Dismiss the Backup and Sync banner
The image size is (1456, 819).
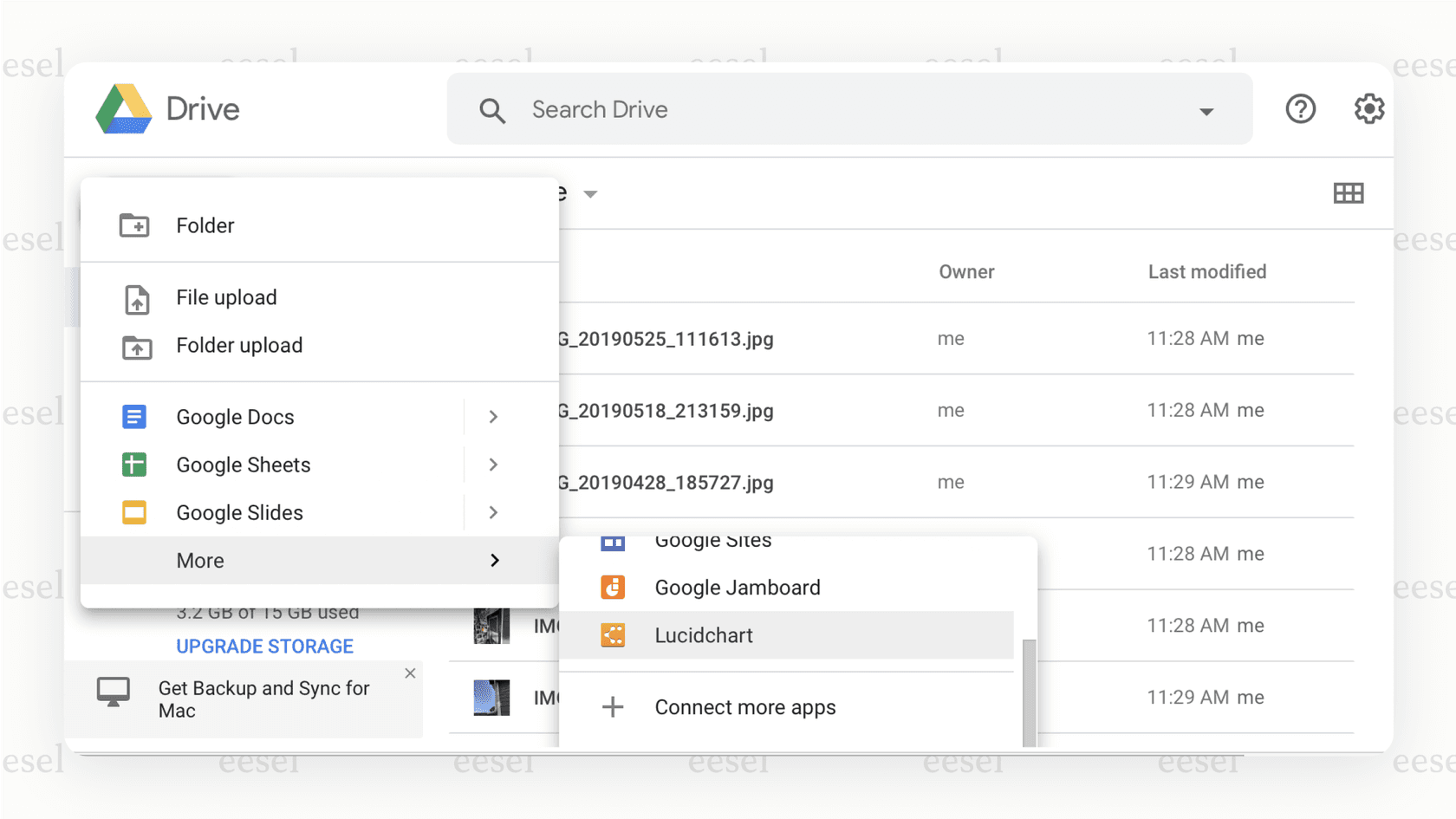(410, 673)
